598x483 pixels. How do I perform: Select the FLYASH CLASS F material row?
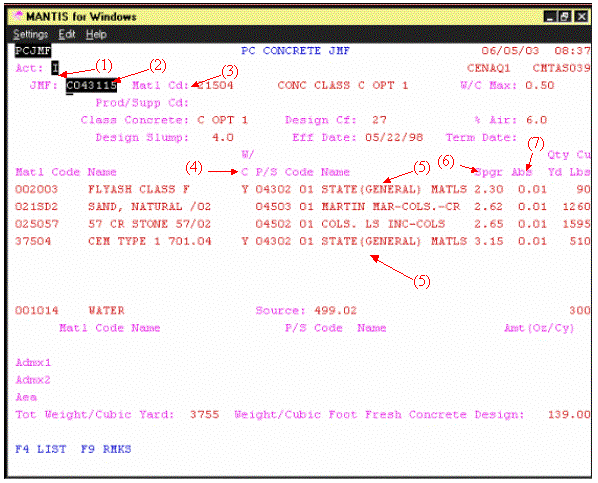tap(303, 189)
